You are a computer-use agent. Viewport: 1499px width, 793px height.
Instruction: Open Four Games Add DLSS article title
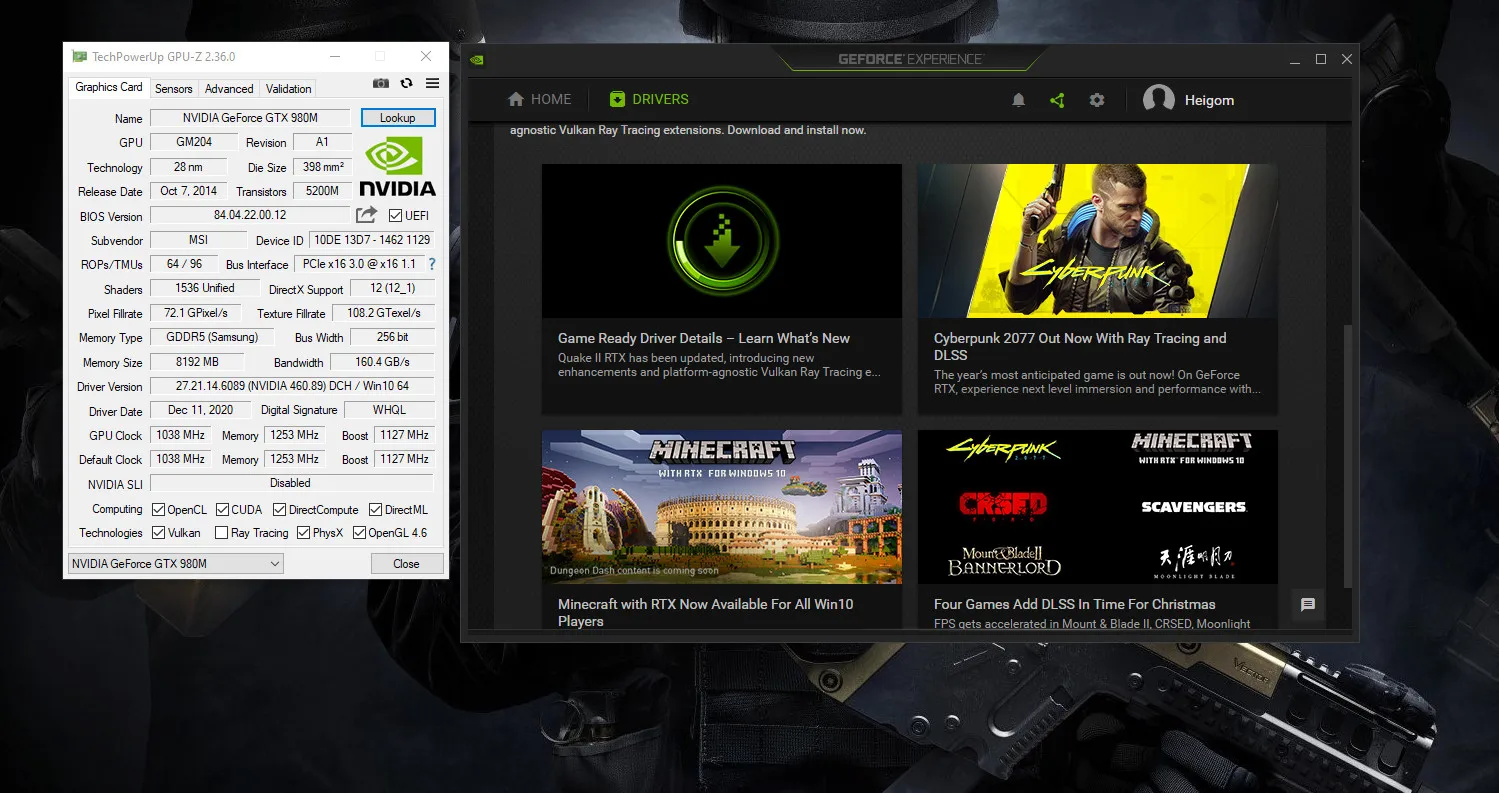point(1075,604)
